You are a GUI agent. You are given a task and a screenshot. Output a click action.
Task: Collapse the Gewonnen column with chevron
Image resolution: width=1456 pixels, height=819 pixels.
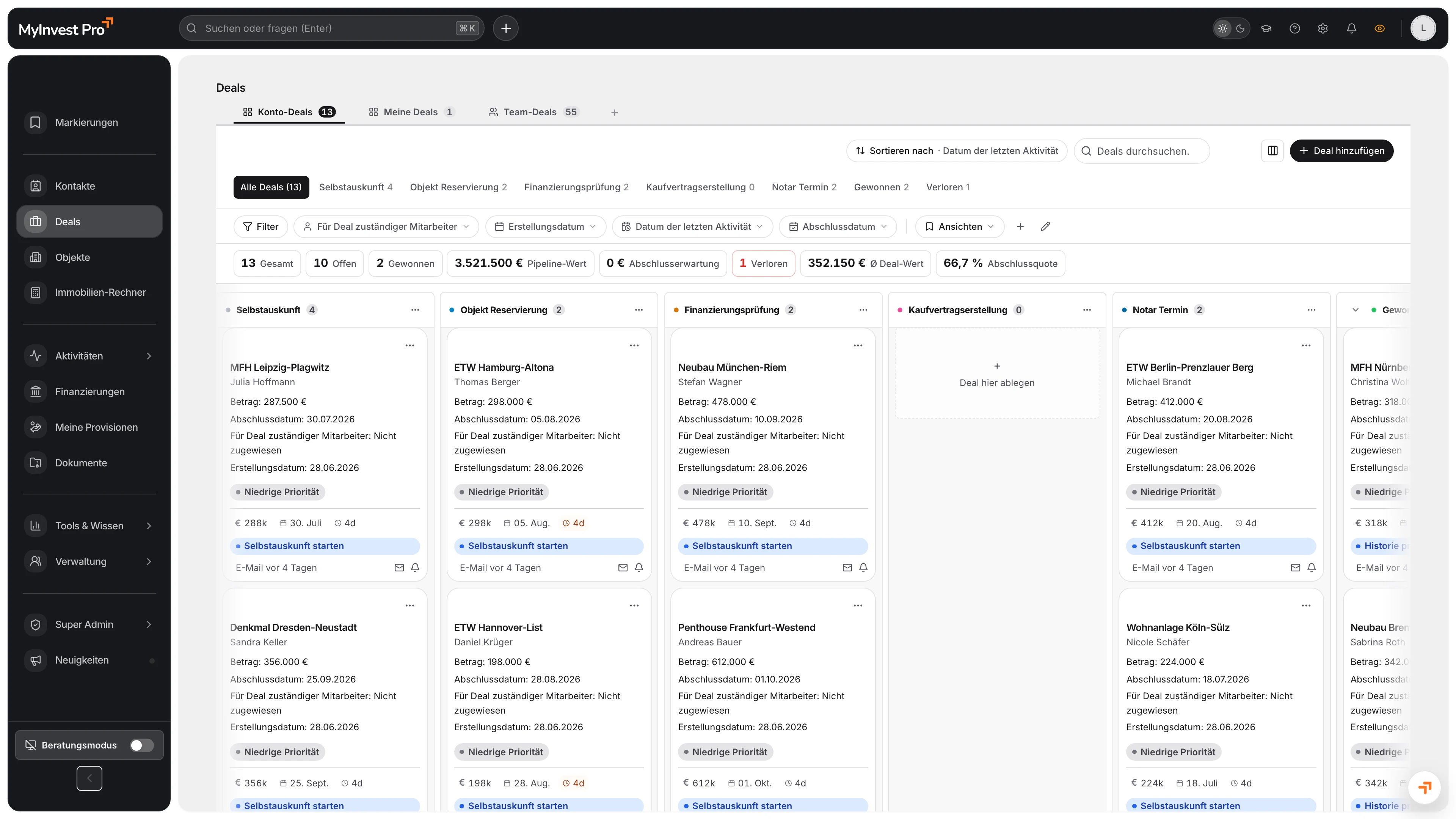1356,310
